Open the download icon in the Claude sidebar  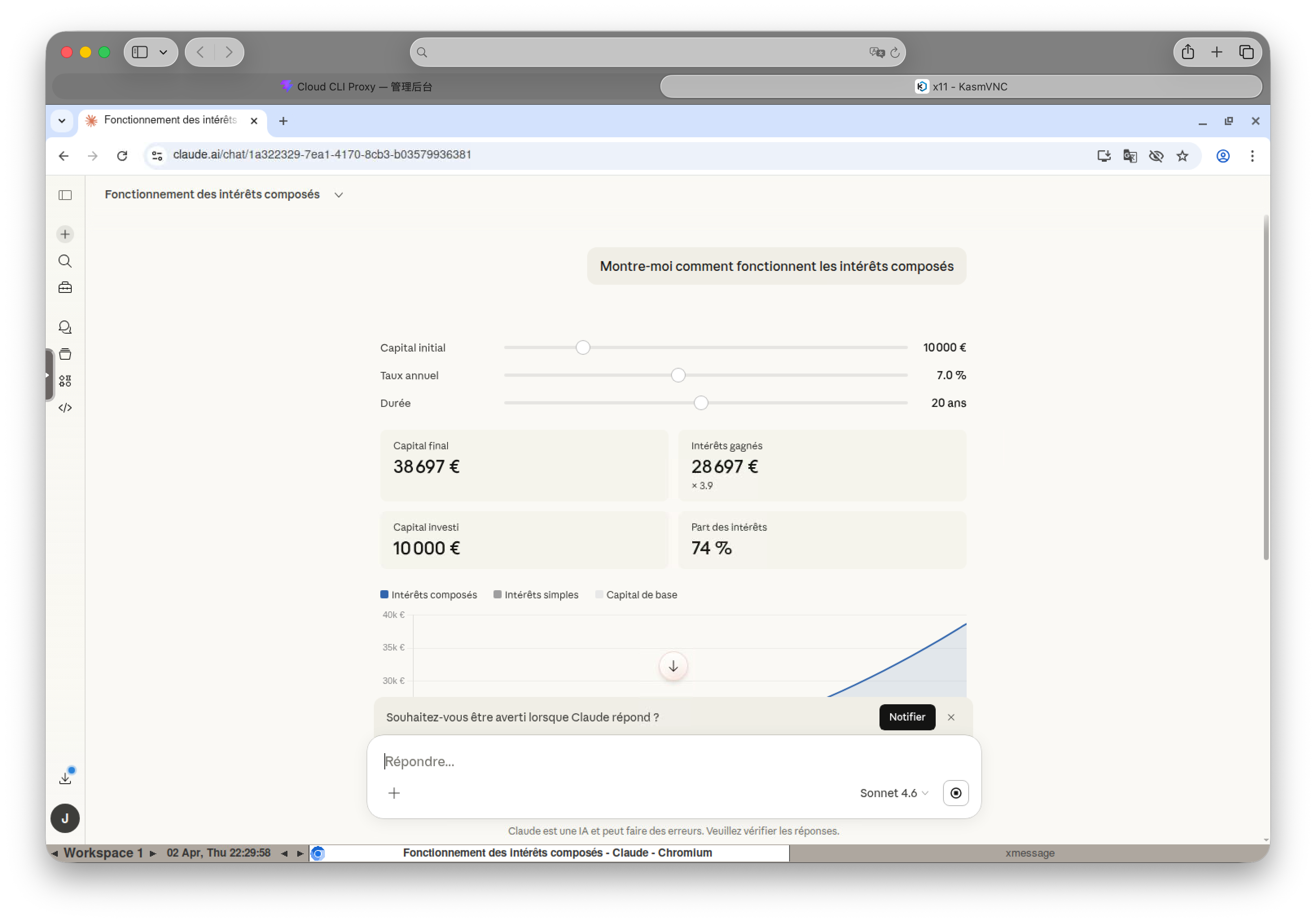[65, 778]
